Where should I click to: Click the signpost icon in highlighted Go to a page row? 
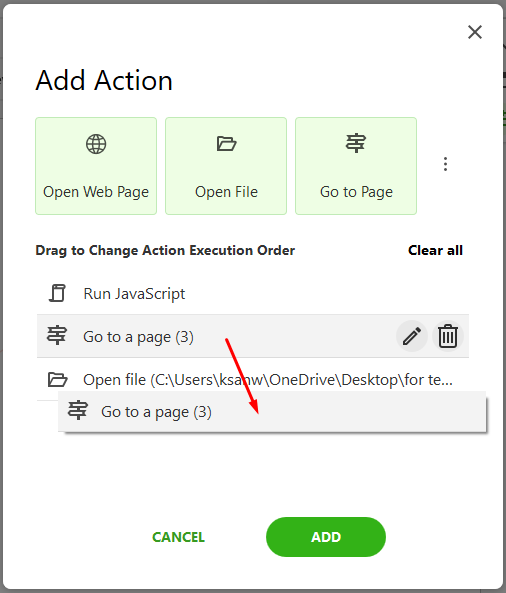tap(57, 335)
